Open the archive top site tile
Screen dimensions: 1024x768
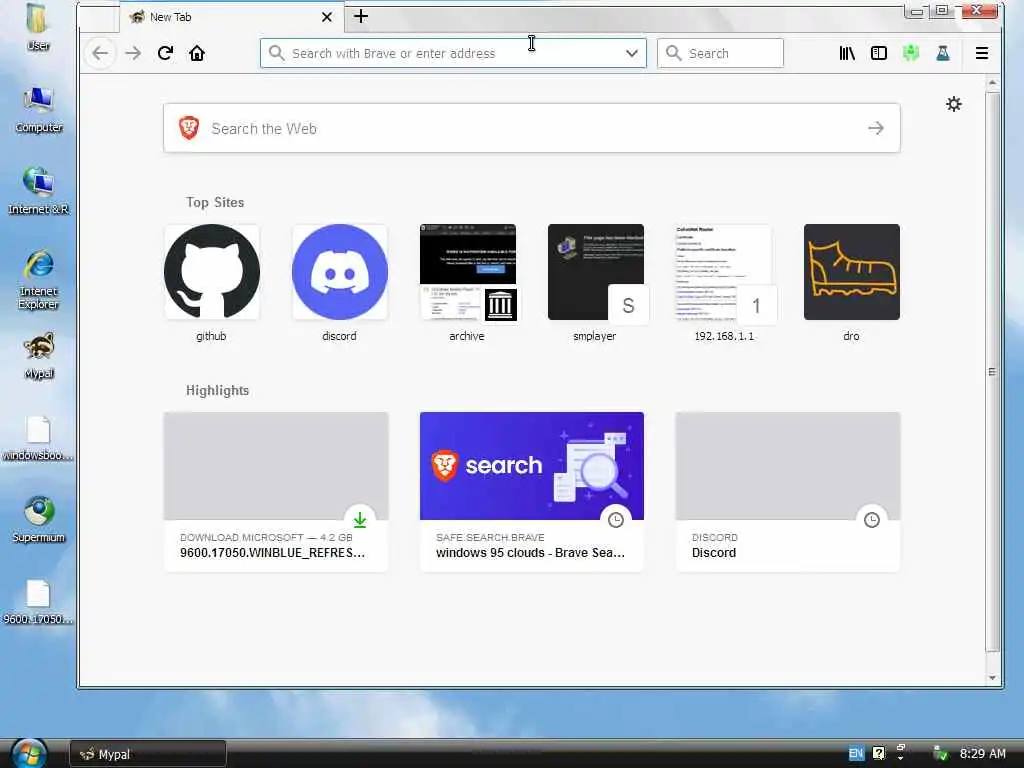point(468,283)
